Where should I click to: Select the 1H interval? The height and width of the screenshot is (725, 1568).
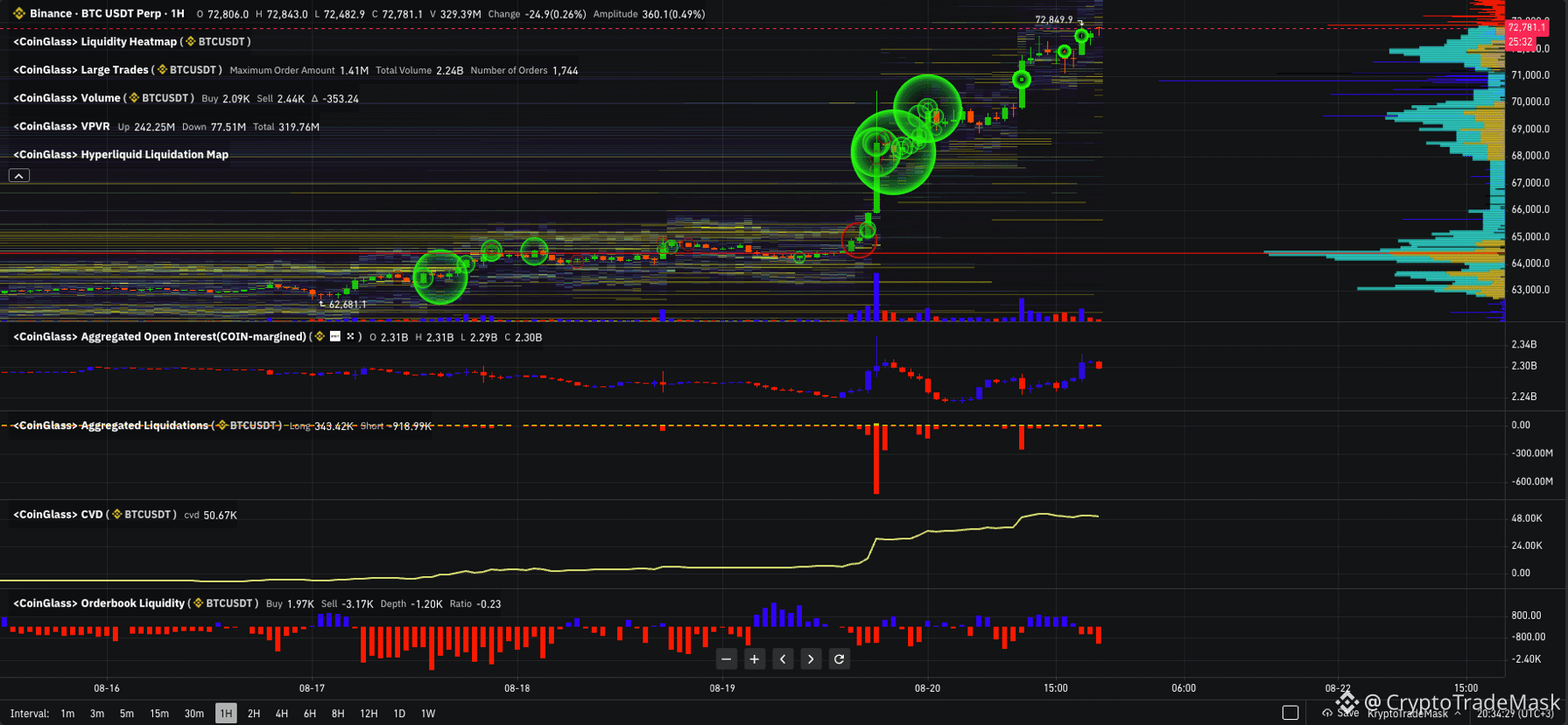point(226,714)
